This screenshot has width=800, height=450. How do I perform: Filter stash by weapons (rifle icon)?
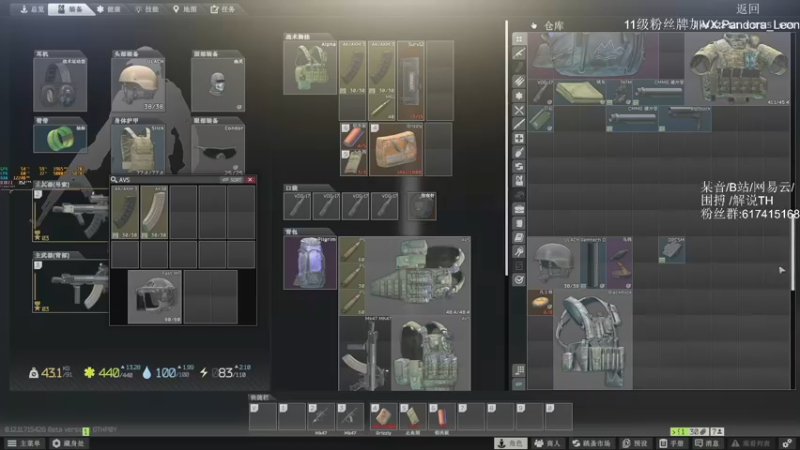pos(519,53)
